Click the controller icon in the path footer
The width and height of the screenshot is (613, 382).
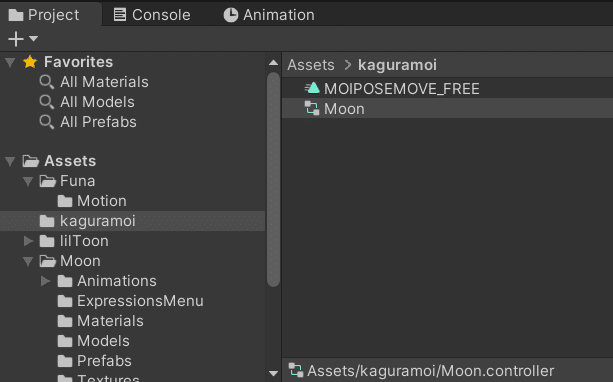coord(296,370)
